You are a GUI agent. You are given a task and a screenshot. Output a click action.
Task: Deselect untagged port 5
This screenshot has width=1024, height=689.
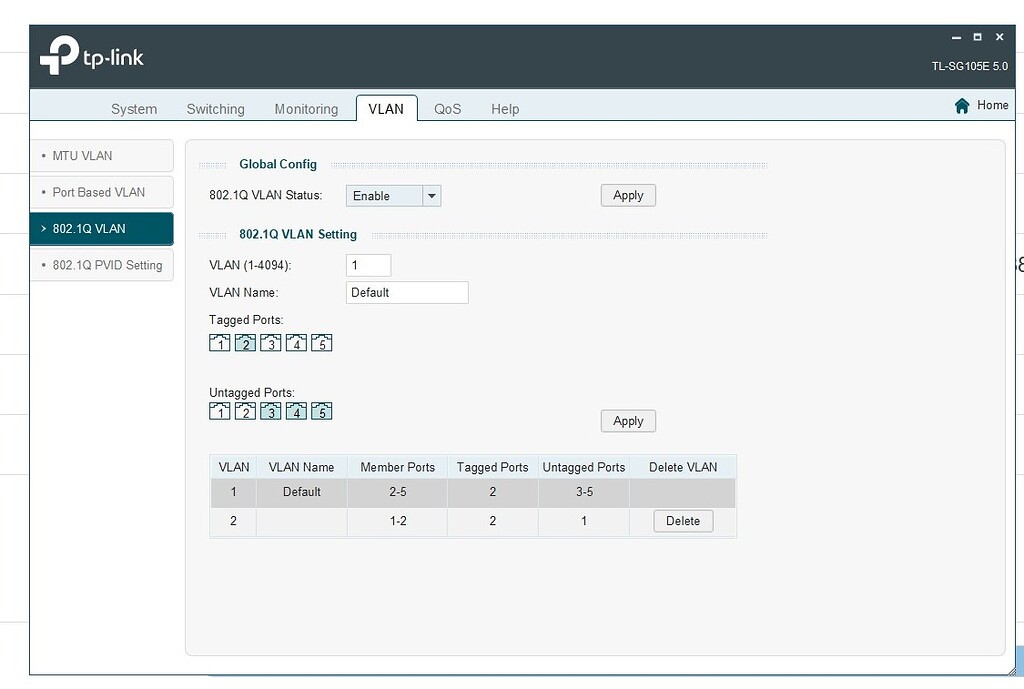[320, 410]
